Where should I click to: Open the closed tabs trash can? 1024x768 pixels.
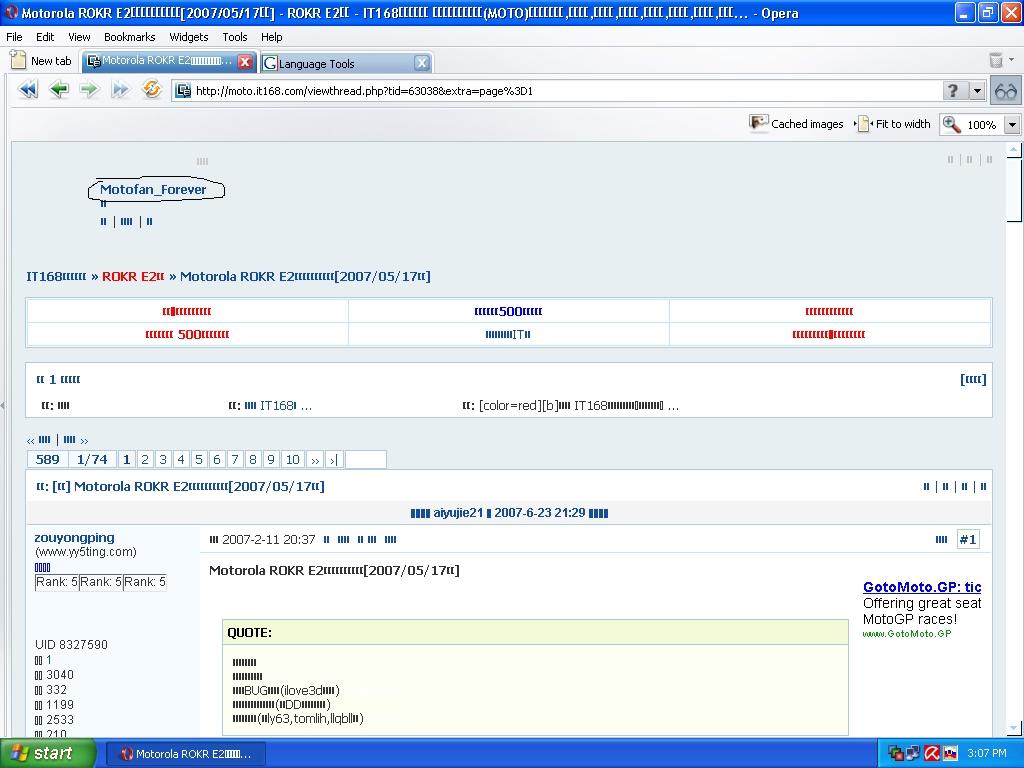[996, 60]
